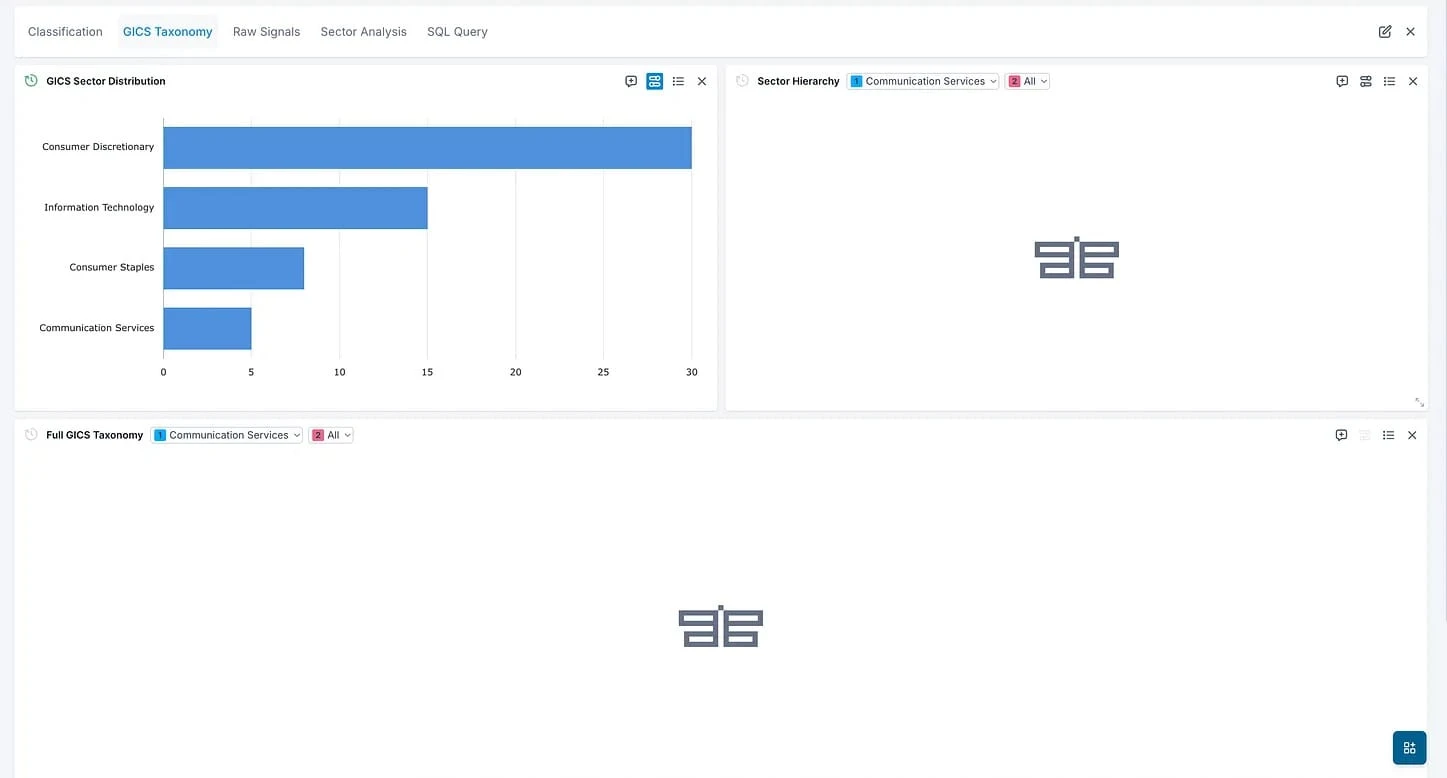The height and width of the screenshot is (778, 1447).
Task: Click the edit dashboard pencil icon
Action: pos(1384,31)
